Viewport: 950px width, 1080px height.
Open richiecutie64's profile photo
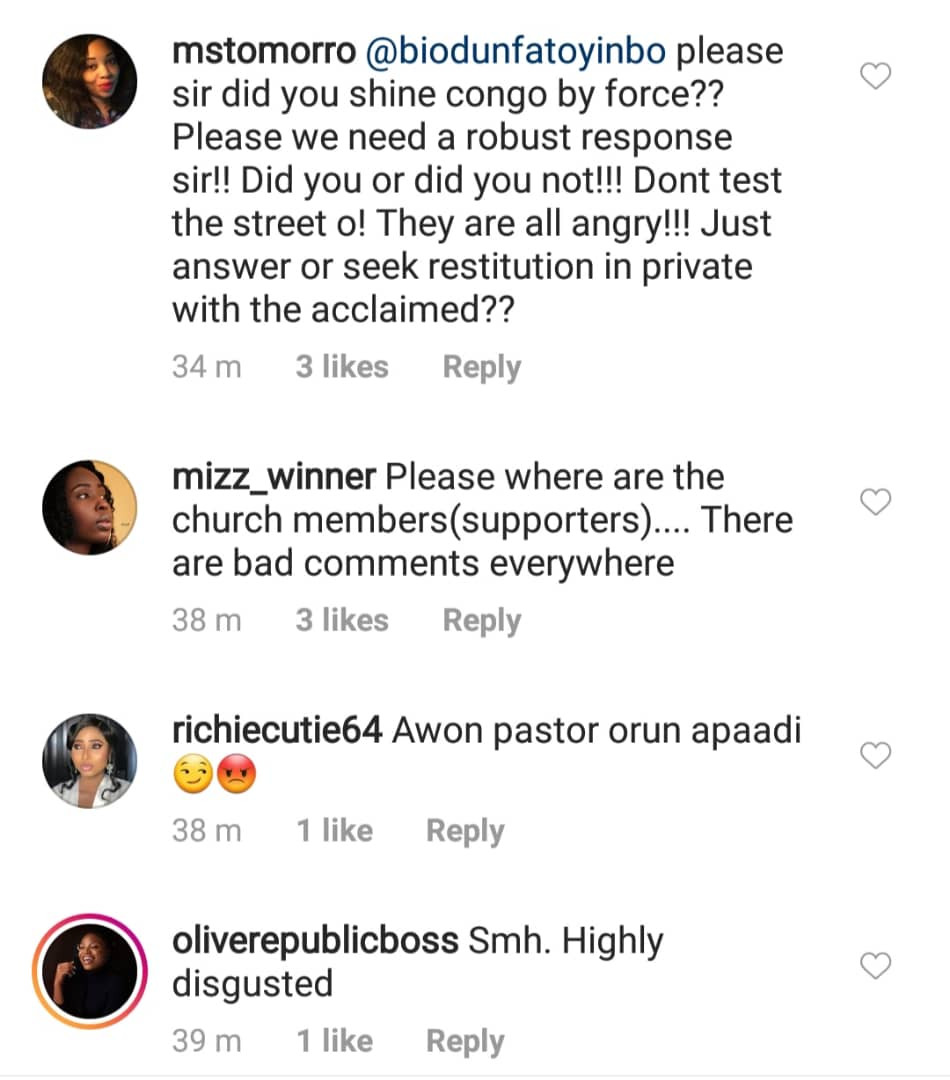89,761
